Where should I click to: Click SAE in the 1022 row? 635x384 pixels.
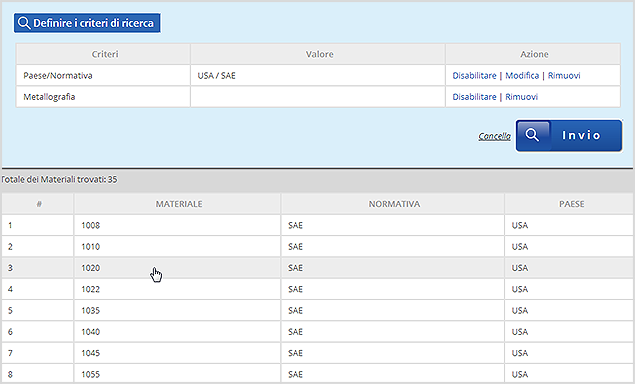(x=295, y=289)
